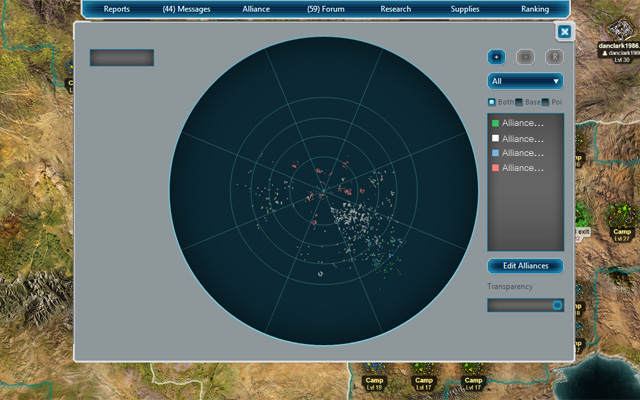
Task: Select the Both radio option
Action: tap(492, 102)
